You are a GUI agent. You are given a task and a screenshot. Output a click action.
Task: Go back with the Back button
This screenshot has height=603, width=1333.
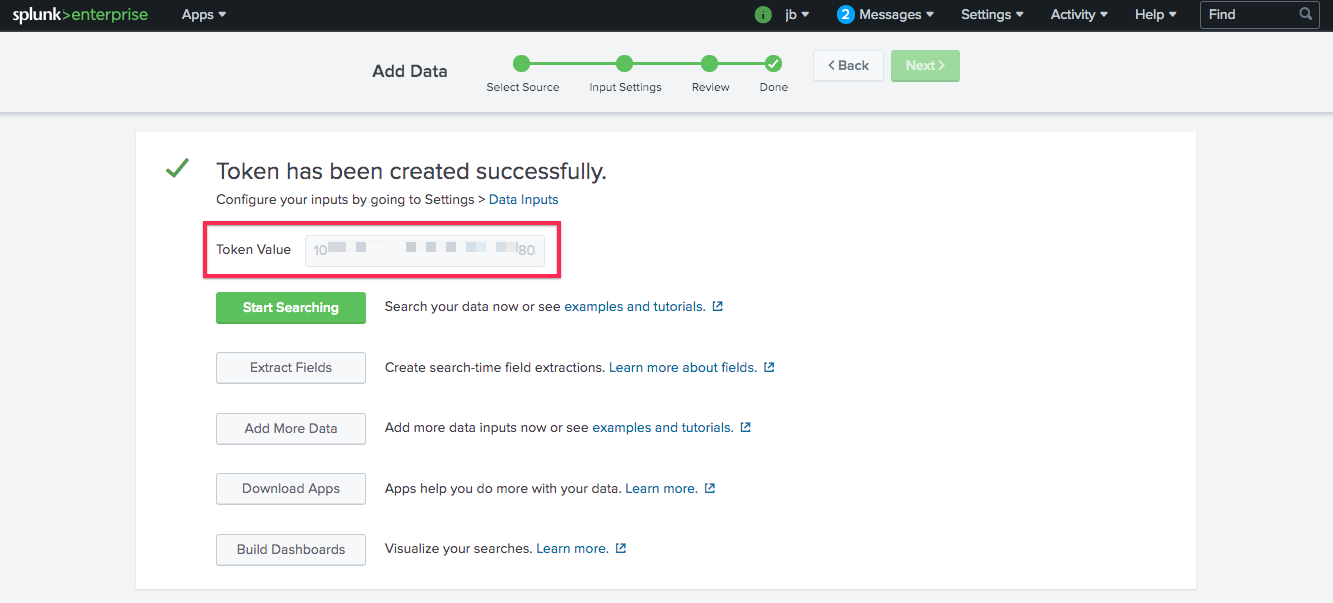848,66
